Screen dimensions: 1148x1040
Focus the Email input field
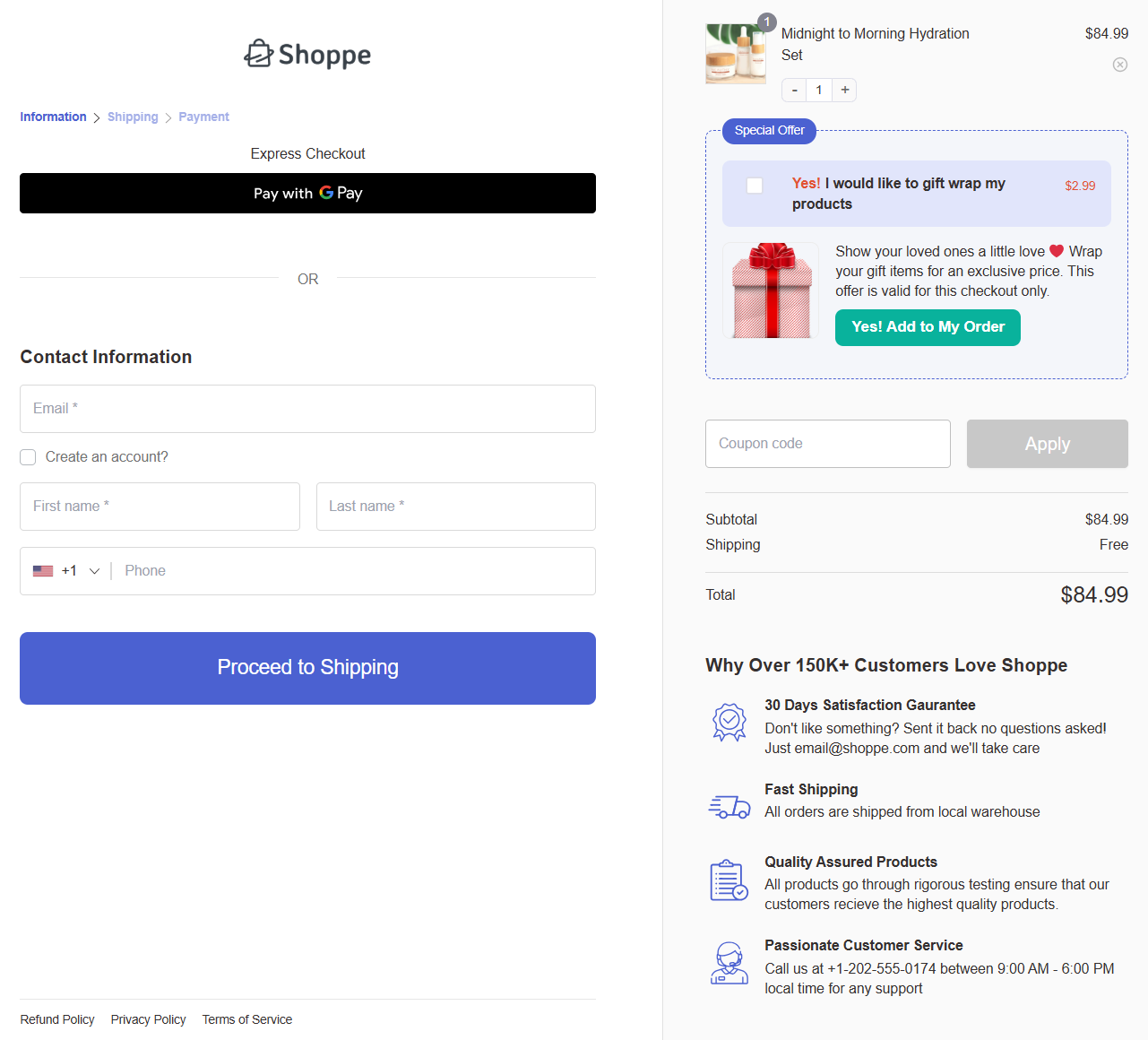[307, 409]
